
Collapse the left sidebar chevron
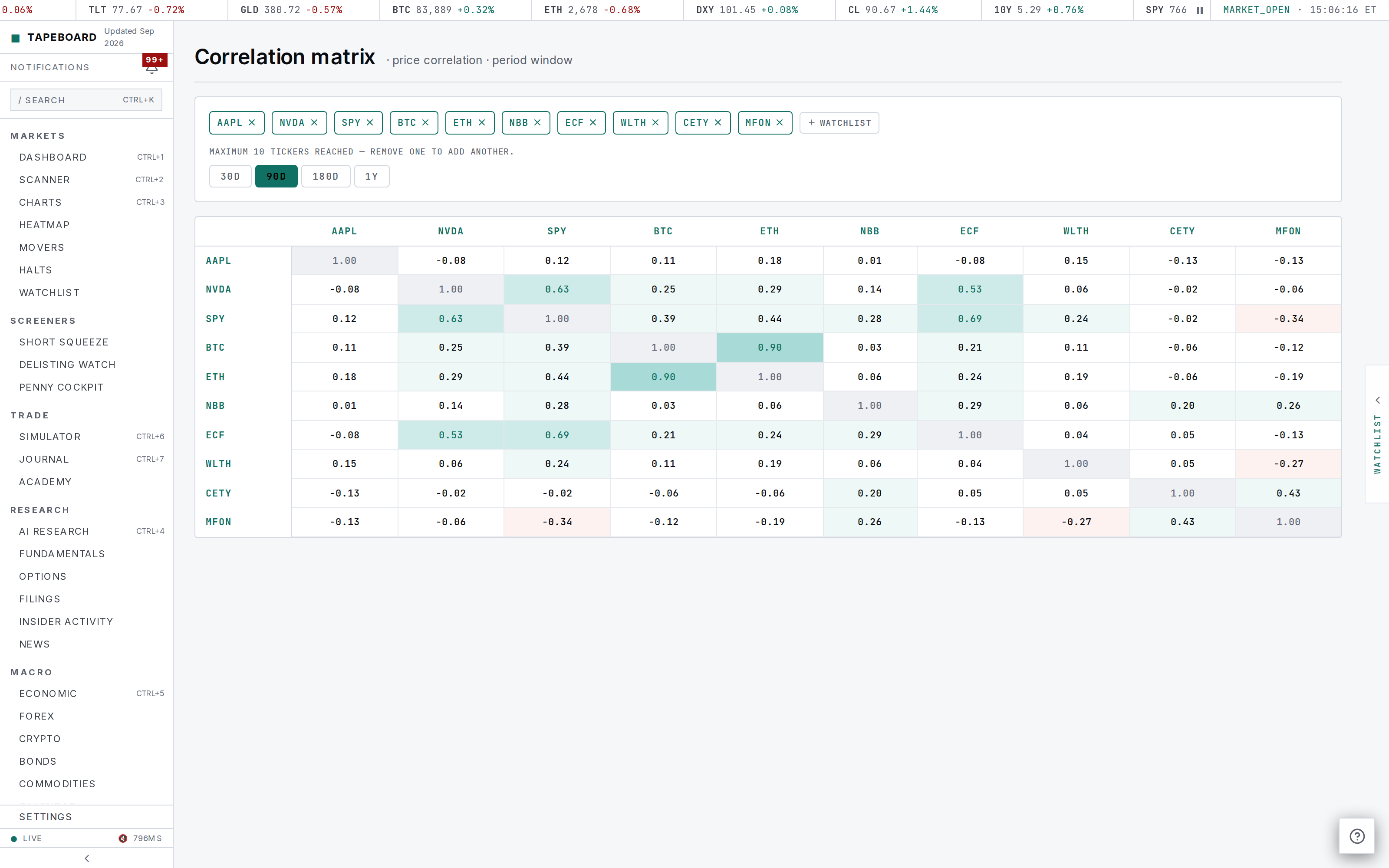coord(87,858)
